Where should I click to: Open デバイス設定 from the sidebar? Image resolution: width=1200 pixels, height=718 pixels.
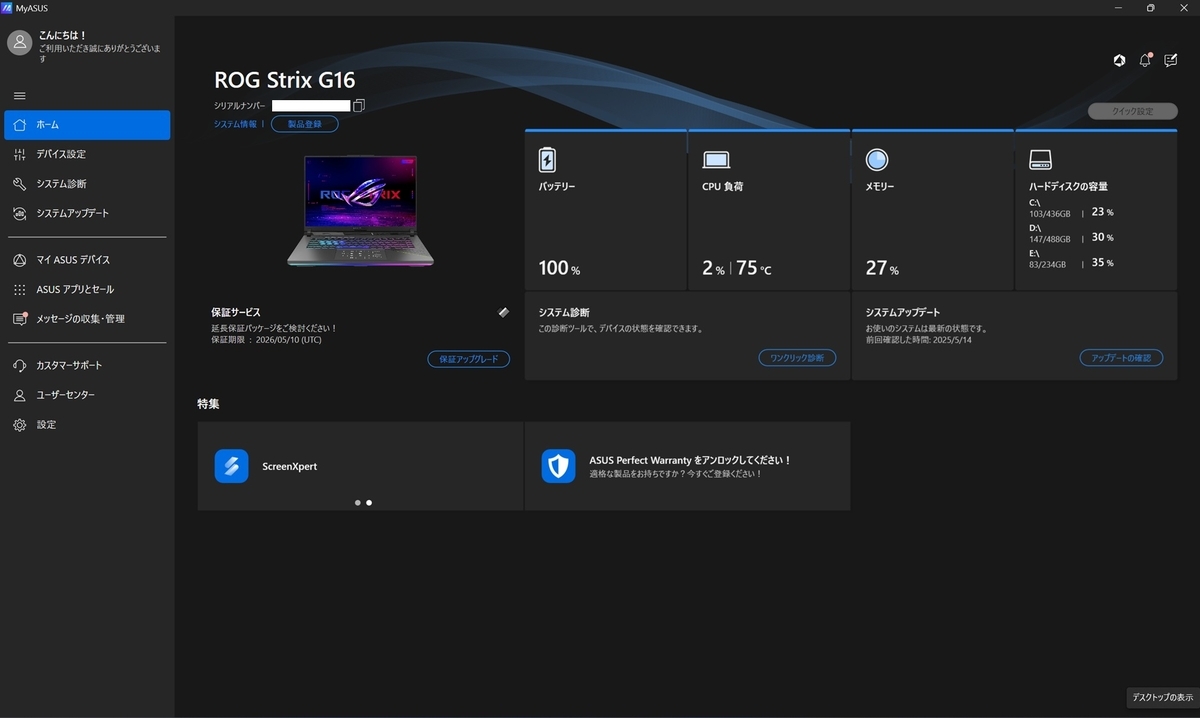pyautogui.click(x=87, y=154)
